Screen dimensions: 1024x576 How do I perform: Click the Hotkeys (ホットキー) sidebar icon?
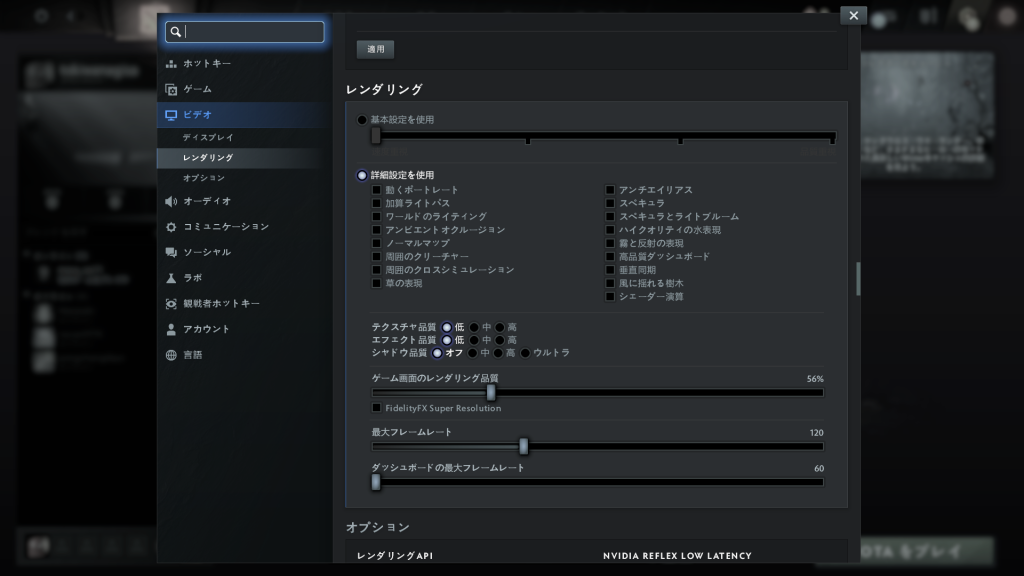point(171,64)
